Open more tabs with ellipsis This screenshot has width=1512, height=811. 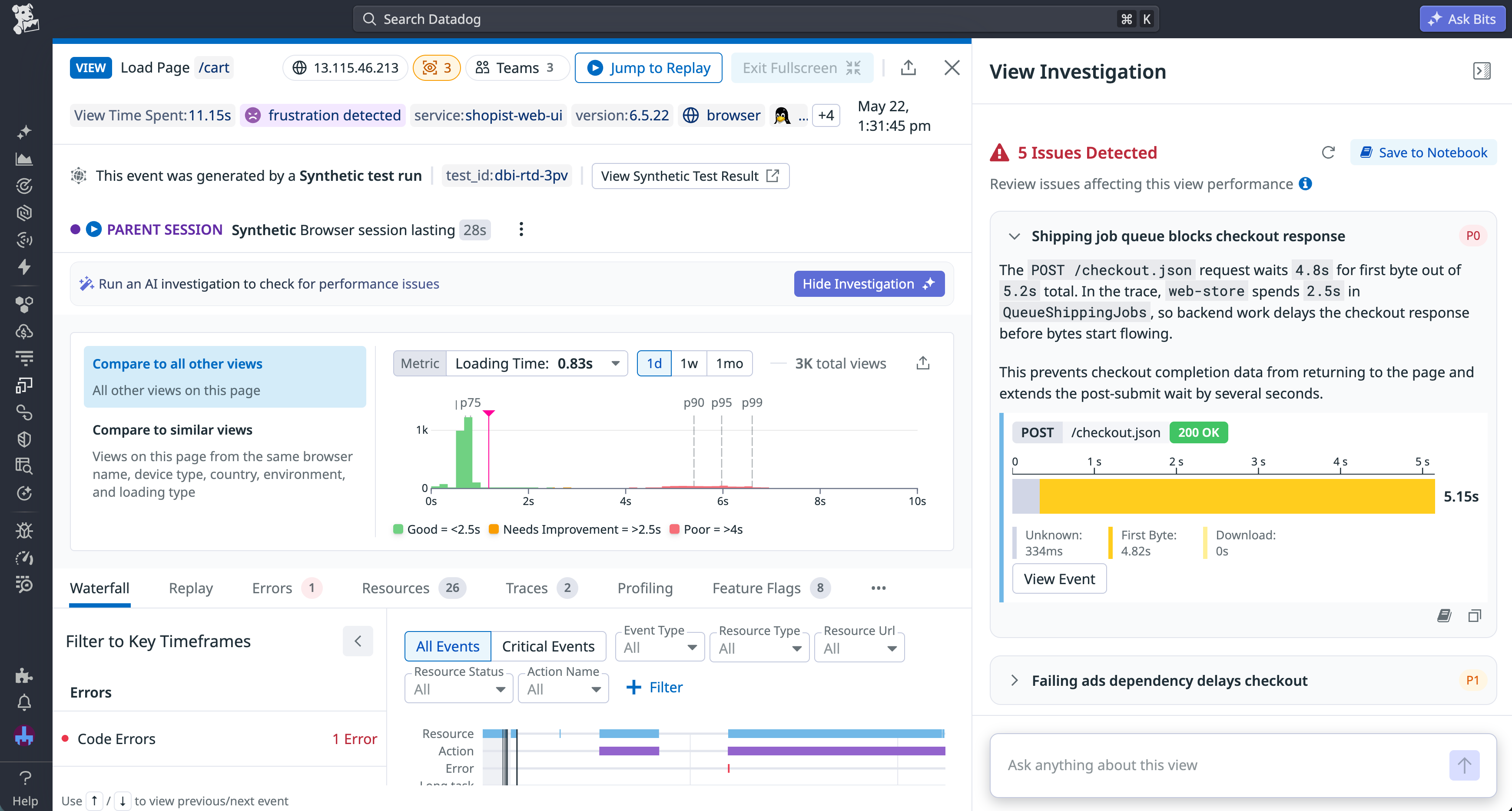[x=878, y=588]
